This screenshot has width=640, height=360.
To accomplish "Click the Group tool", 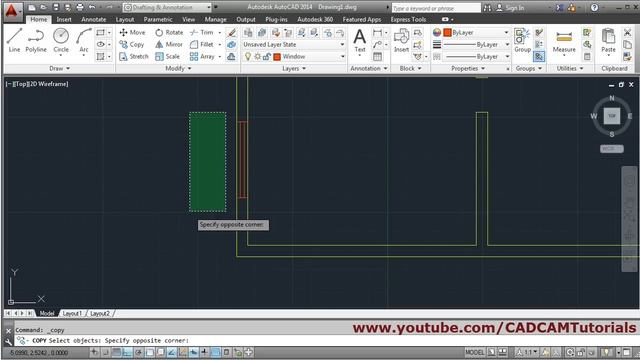I will (522, 41).
